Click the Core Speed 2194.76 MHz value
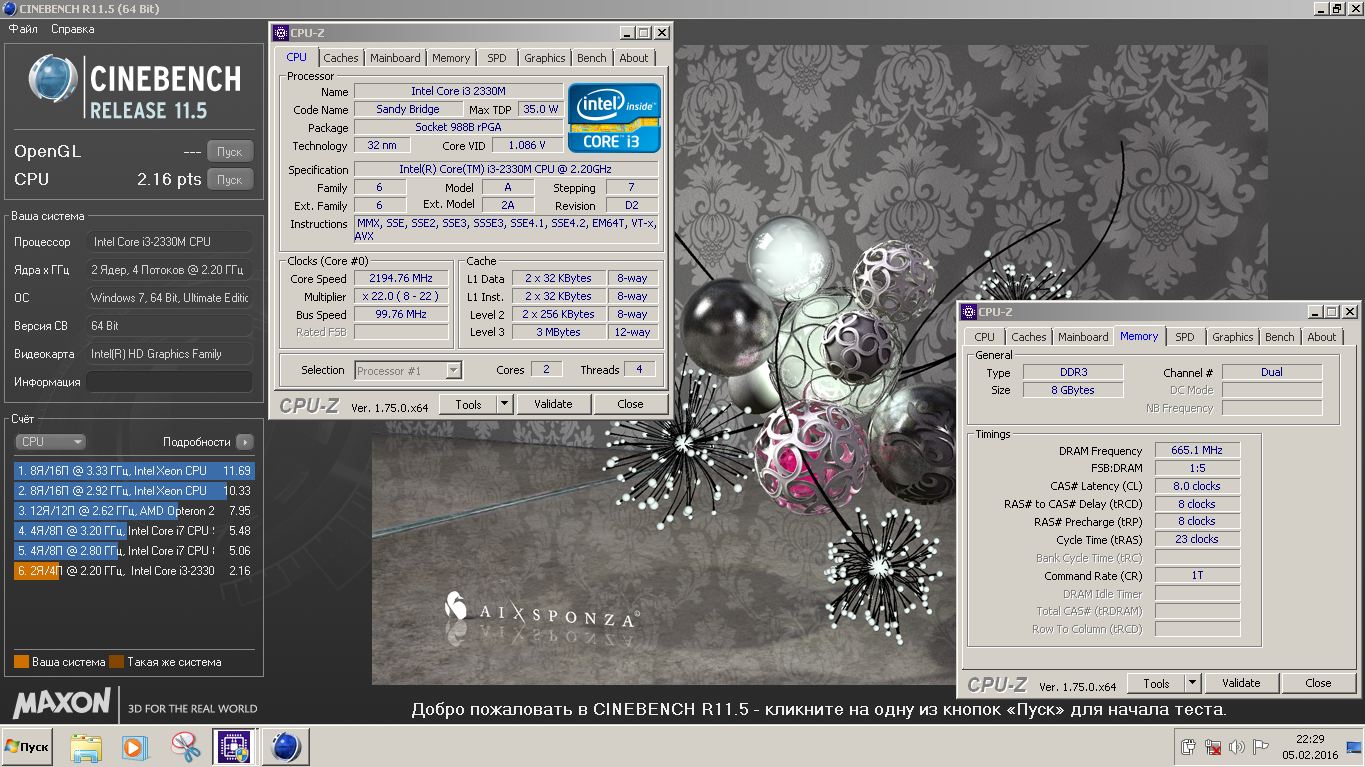Screen dimensions: 1365x767 (403, 279)
